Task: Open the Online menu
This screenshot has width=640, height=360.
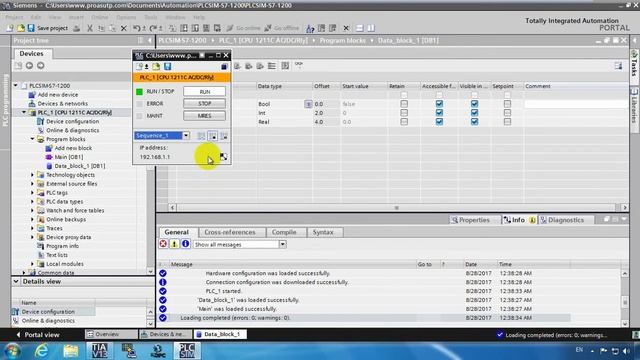Action: coord(100,17)
